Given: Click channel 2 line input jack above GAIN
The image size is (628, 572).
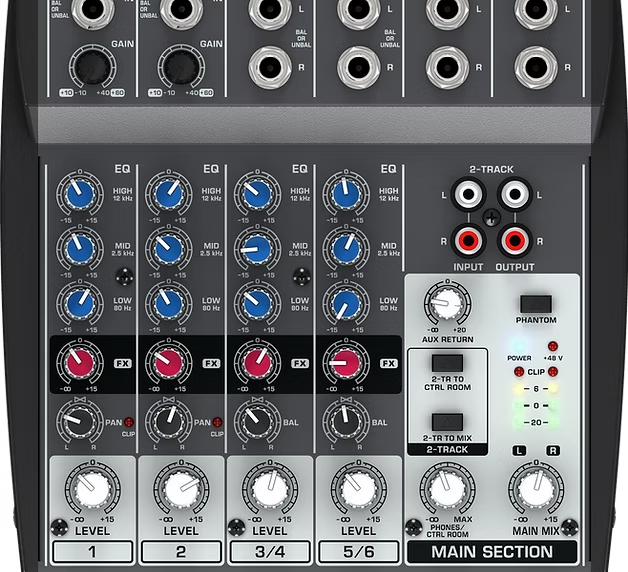Looking at the screenshot, I should [181, 9].
